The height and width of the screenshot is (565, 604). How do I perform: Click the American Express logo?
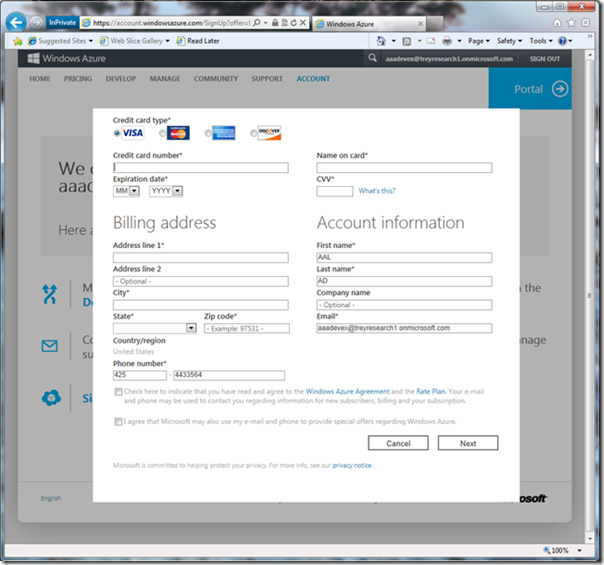pyautogui.click(x=224, y=133)
